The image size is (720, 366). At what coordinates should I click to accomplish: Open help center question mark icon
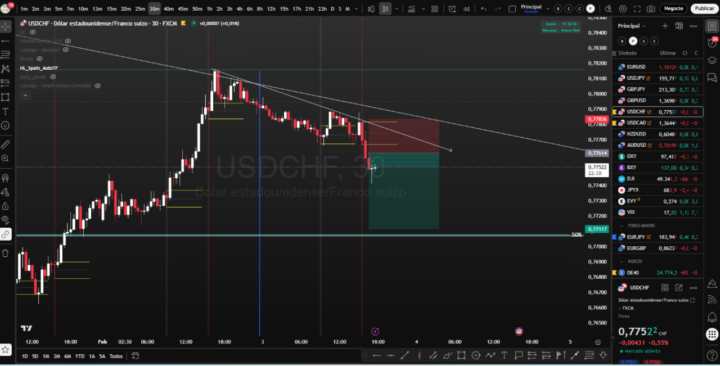(x=712, y=355)
